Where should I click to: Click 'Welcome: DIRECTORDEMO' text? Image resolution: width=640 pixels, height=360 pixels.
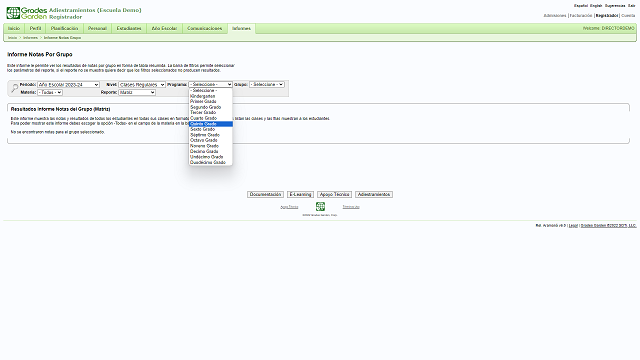609,29
